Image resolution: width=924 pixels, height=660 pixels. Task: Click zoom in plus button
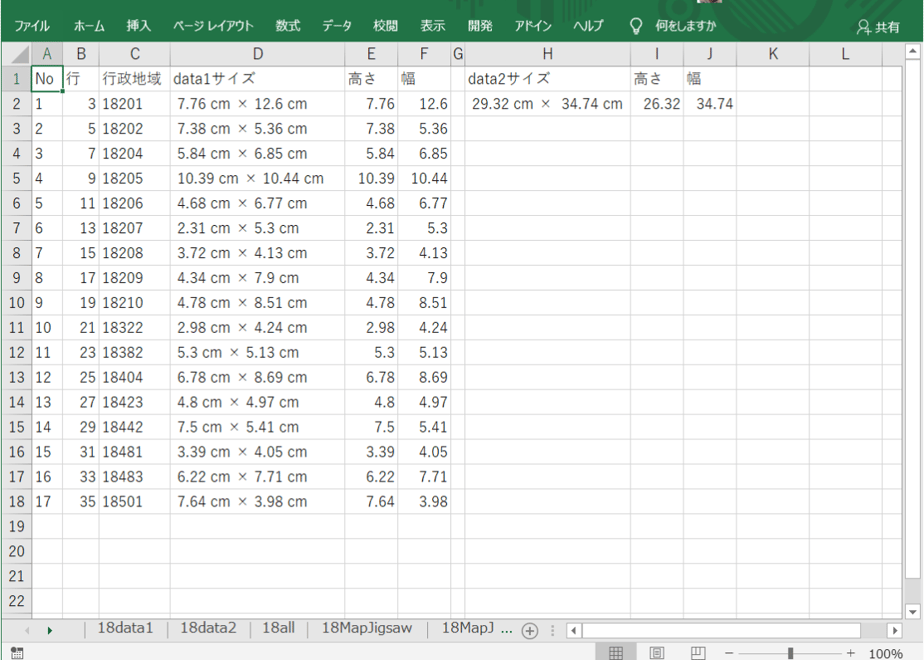(x=850, y=653)
